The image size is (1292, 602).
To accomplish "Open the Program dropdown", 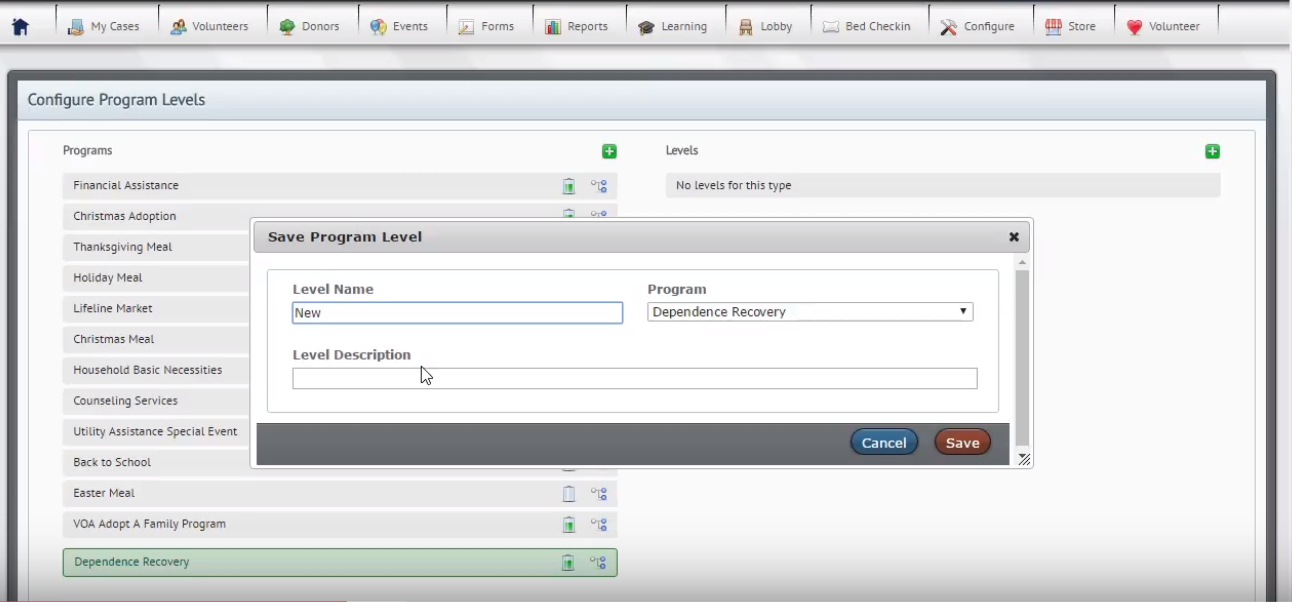I will pyautogui.click(x=810, y=312).
